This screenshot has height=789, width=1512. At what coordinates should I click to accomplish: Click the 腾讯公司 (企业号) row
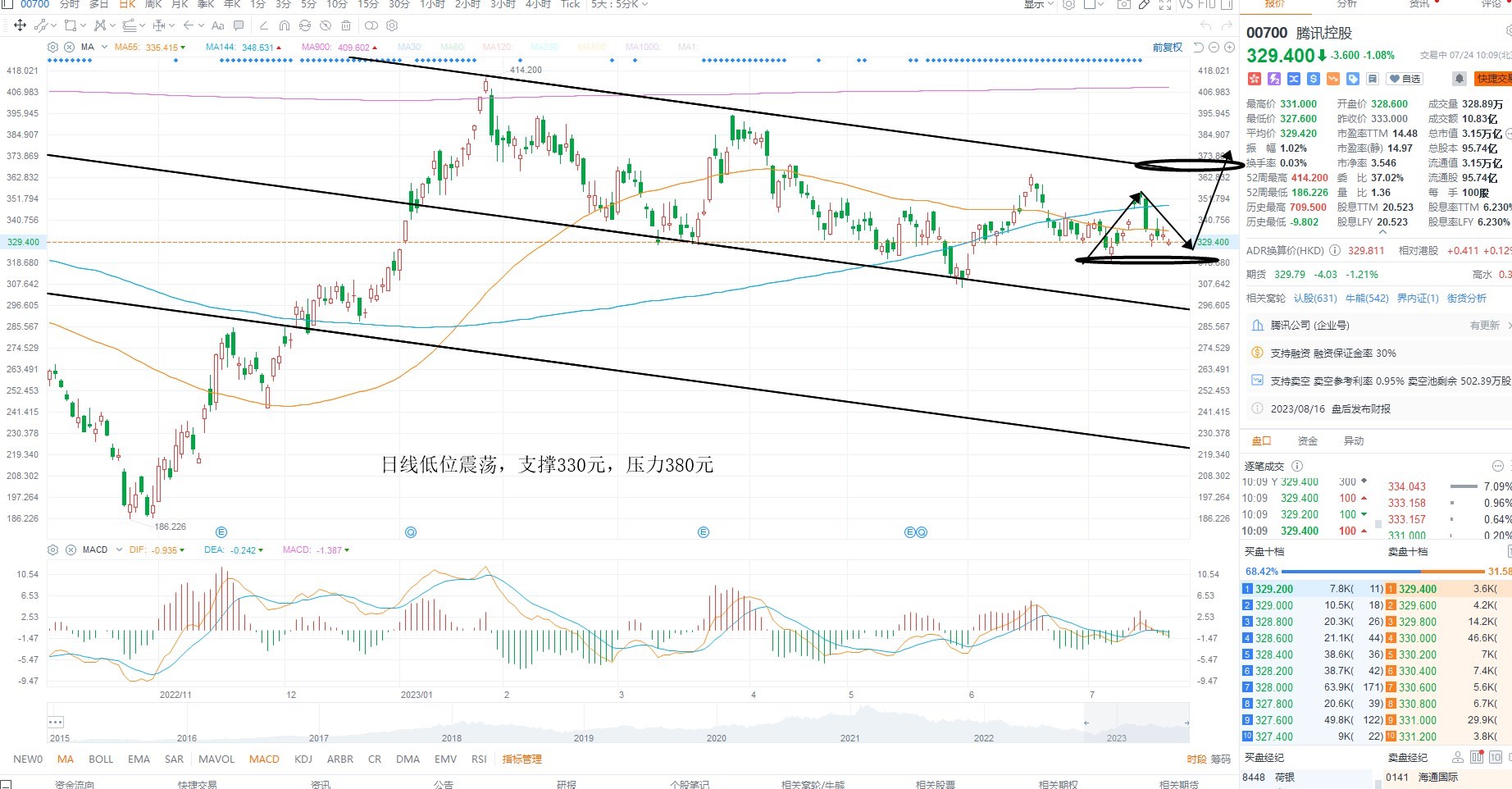(x=1378, y=326)
